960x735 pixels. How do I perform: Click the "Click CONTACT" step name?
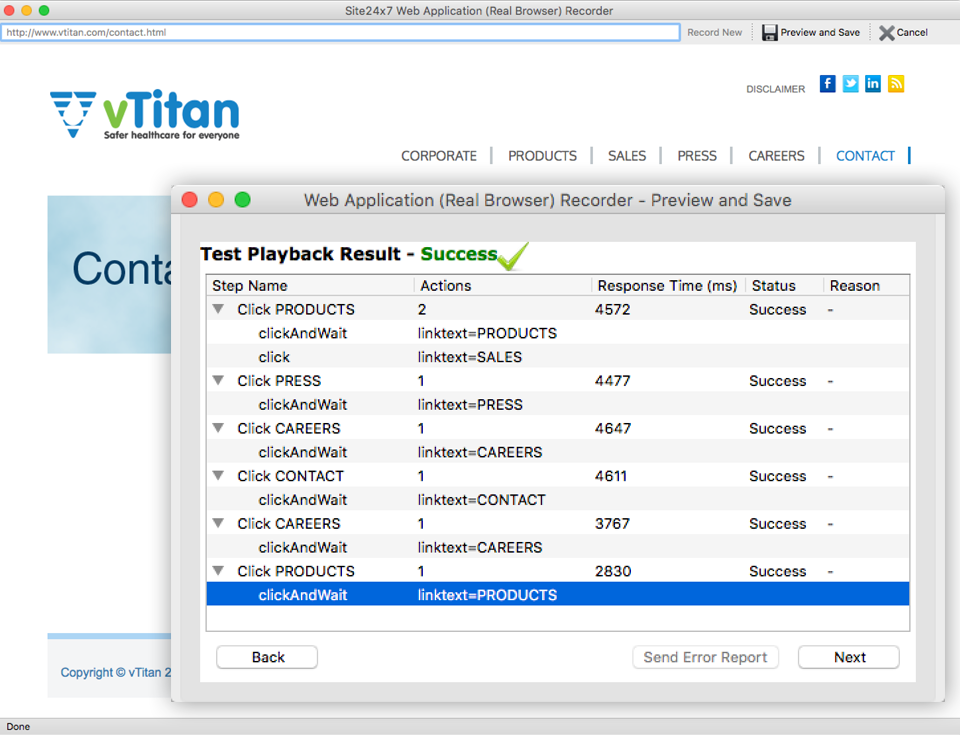[291, 476]
